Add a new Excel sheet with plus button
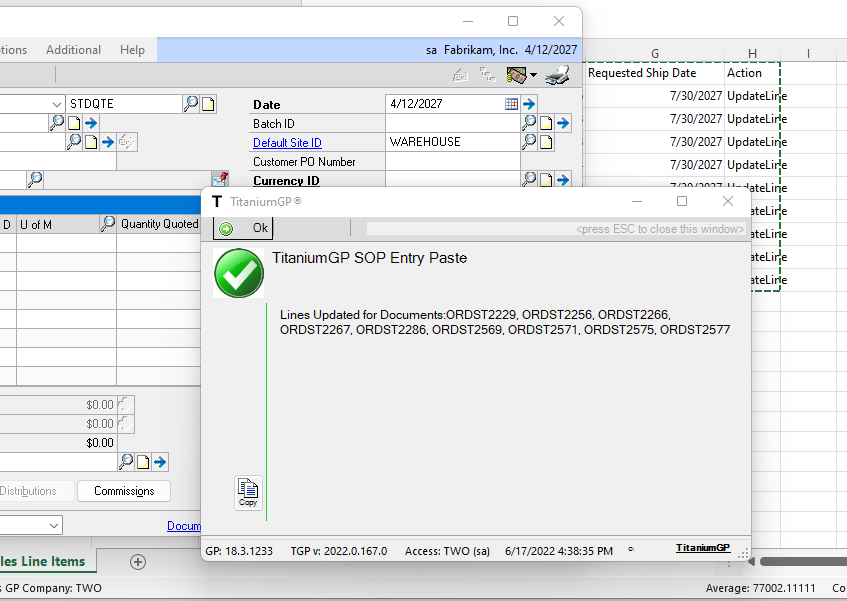The image size is (847, 601). tap(138, 562)
